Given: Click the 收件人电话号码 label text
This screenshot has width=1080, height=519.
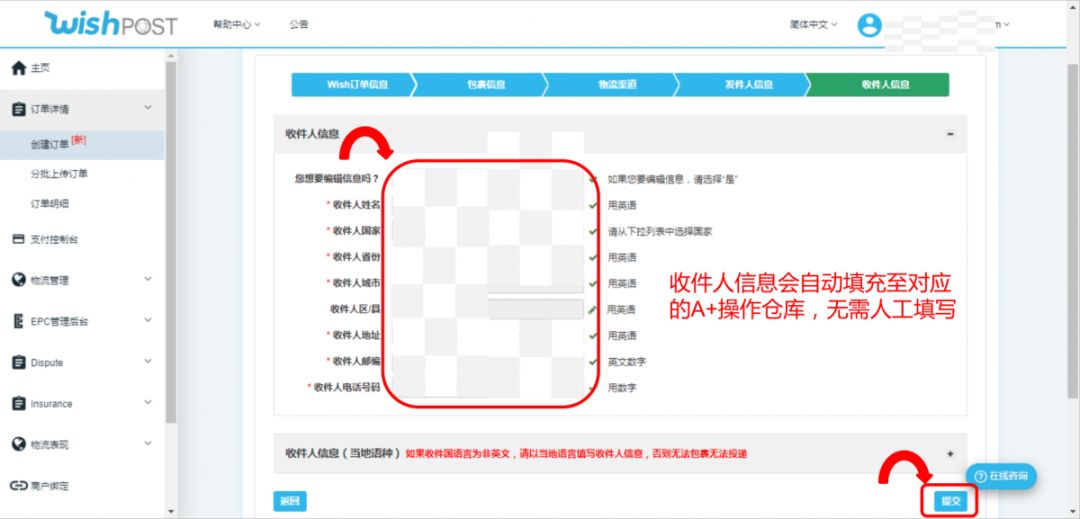Looking at the screenshot, I should coord(347,388).
